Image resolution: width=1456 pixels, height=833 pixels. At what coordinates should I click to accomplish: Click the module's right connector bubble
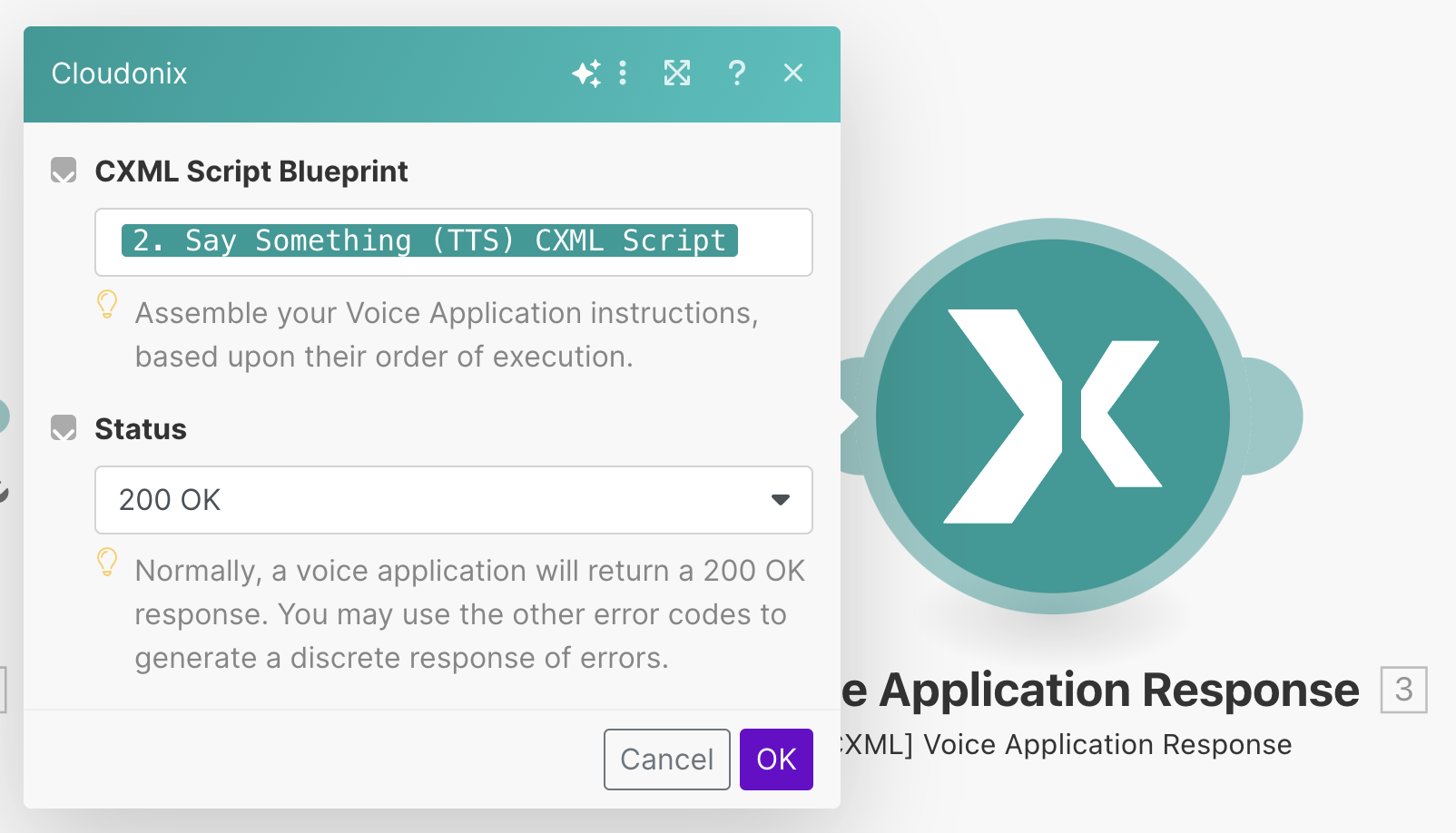coord(1274,416)
